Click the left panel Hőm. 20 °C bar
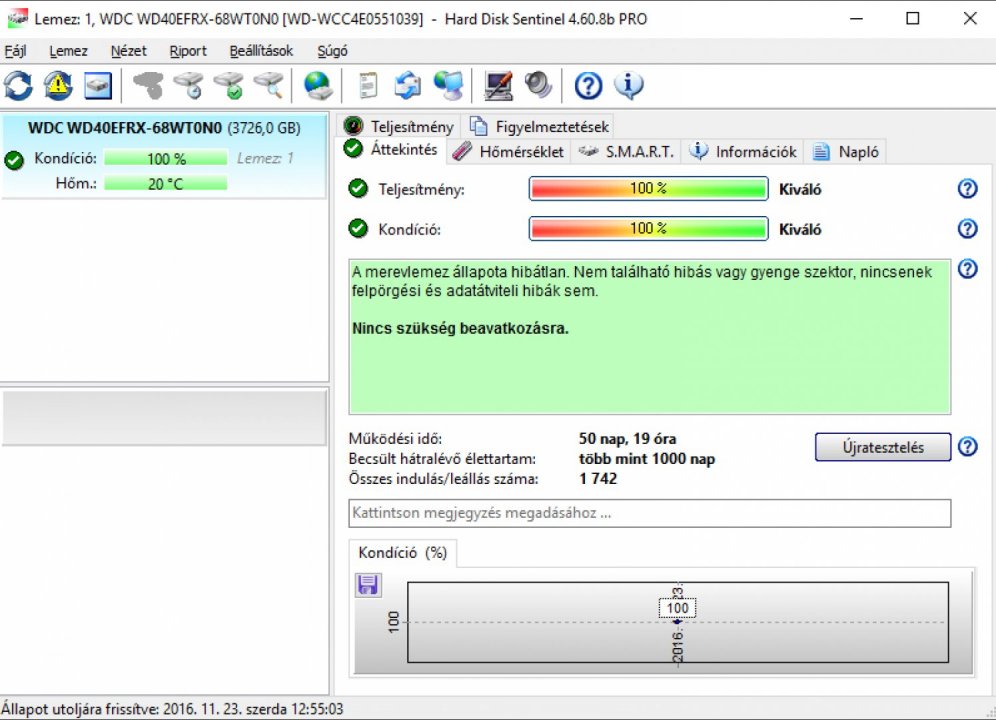Screen dimensions: 996x720 [x=166, y=184]
